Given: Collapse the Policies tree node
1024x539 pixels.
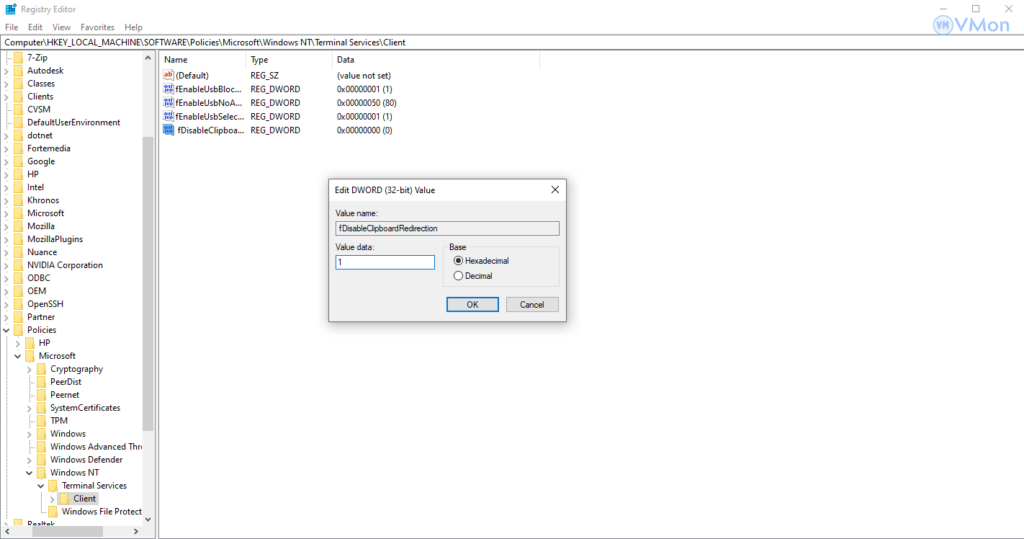Looking at the screenshot, I should pos(6,330).
